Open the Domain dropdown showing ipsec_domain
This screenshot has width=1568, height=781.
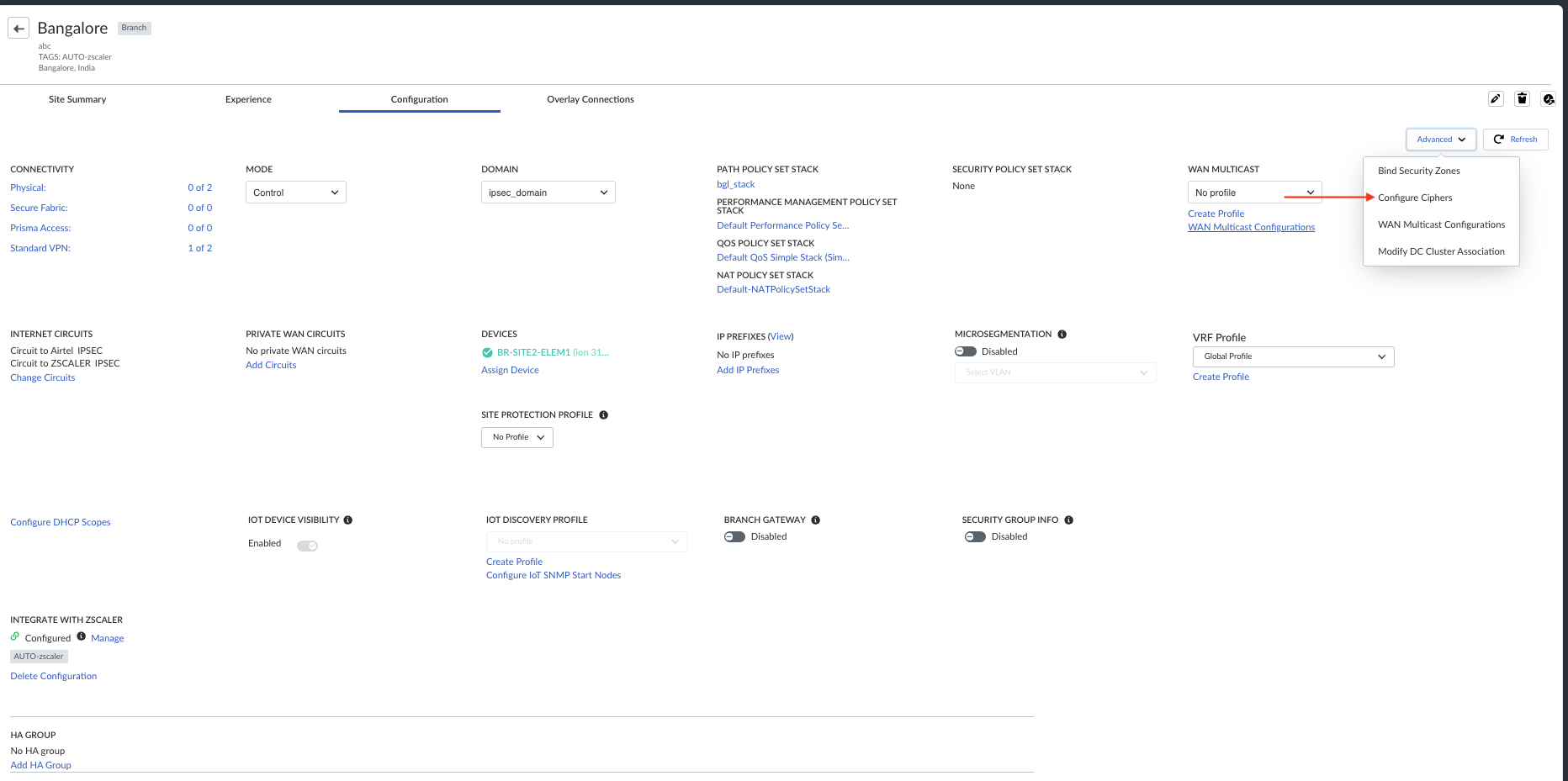pos(548,193)
